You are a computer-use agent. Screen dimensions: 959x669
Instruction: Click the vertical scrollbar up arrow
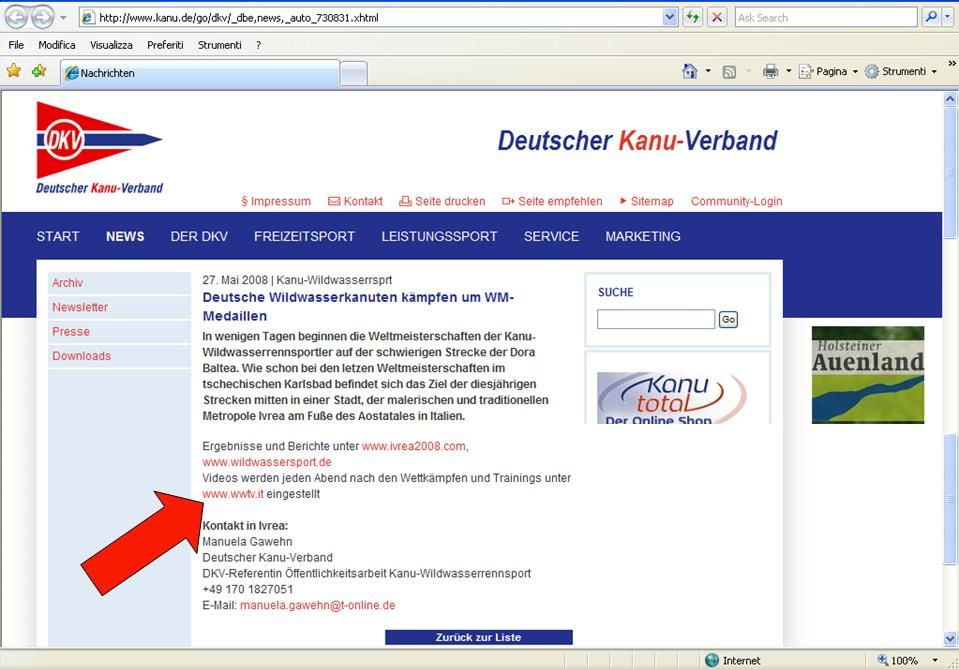950,98
